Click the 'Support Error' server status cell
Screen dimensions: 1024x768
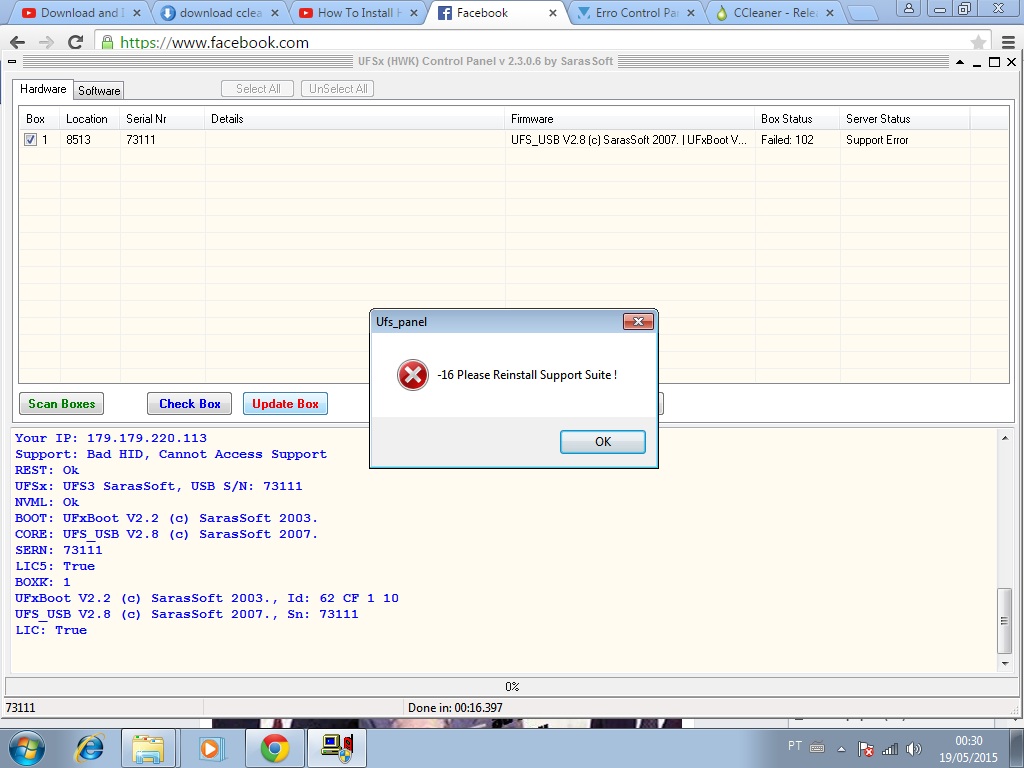904,139
